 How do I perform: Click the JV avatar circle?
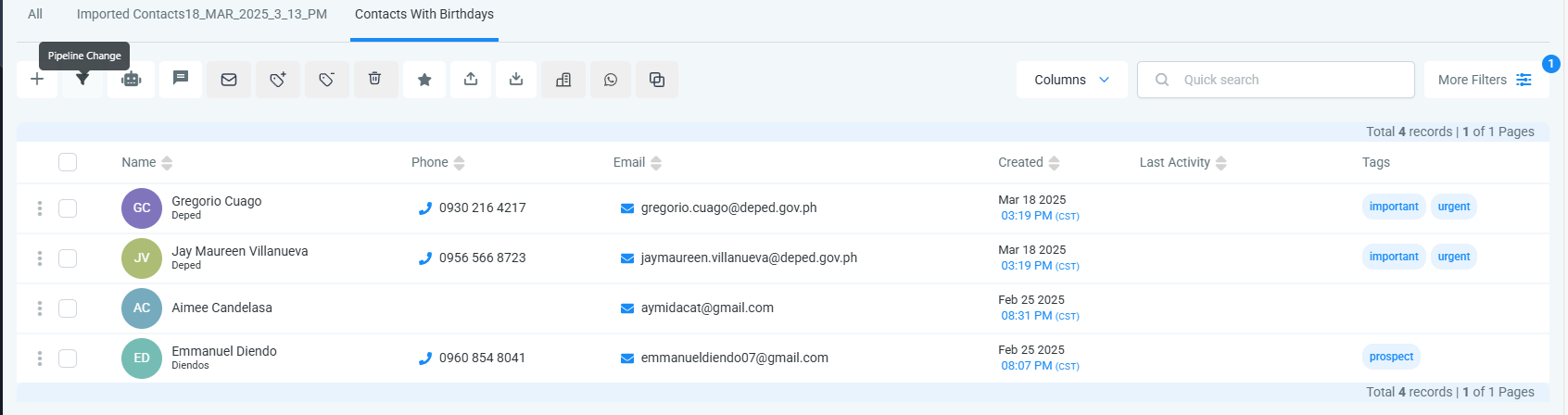click(142, 258)
